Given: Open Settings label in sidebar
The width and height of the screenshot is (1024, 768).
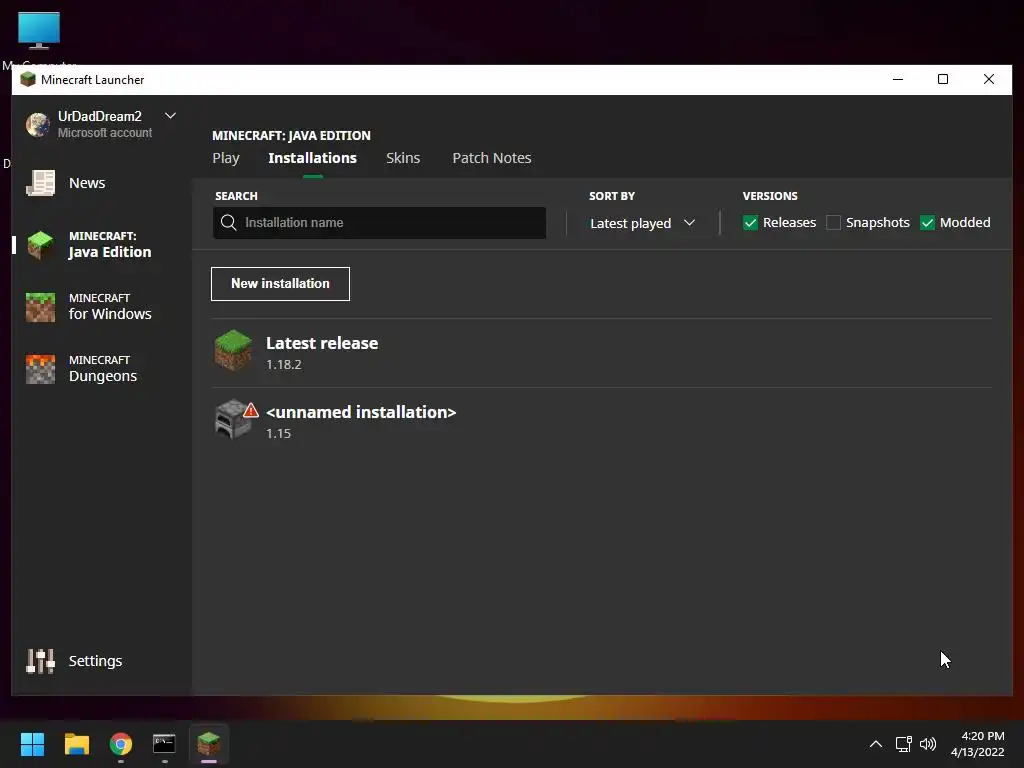Looking at the screenshot, I should click(95, 661).
